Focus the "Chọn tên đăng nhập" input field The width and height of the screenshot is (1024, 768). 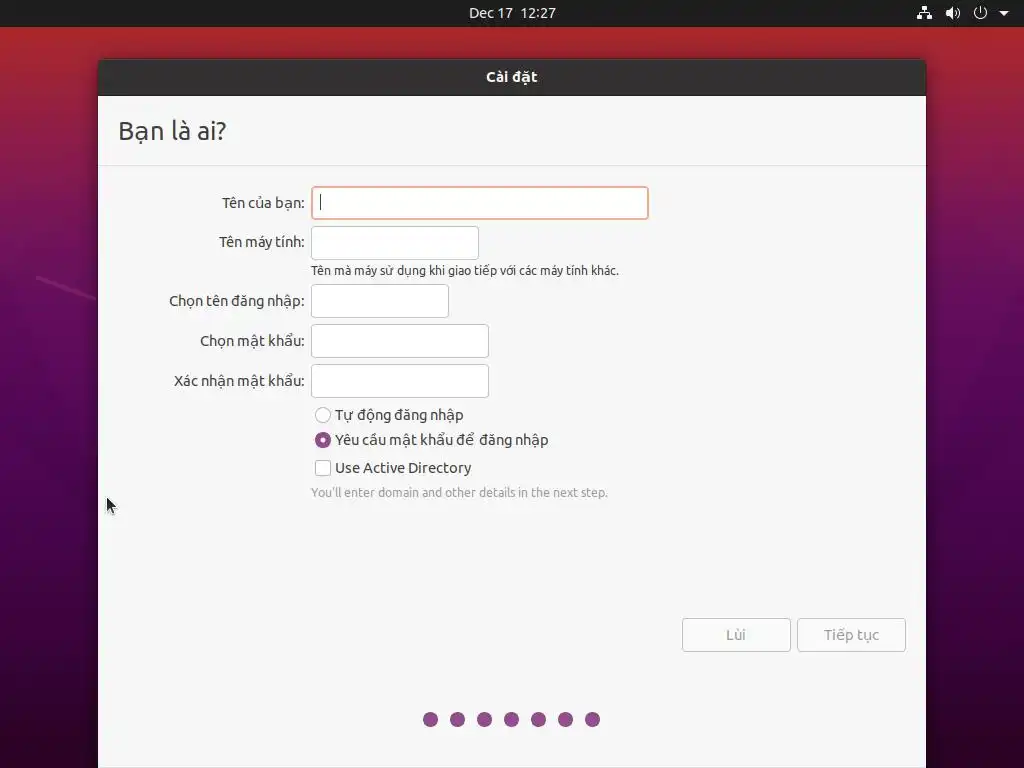380,301
